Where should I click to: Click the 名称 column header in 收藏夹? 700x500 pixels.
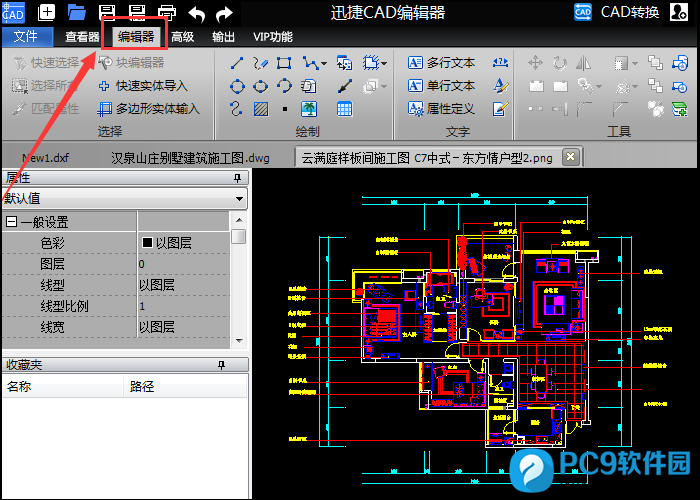62,386
